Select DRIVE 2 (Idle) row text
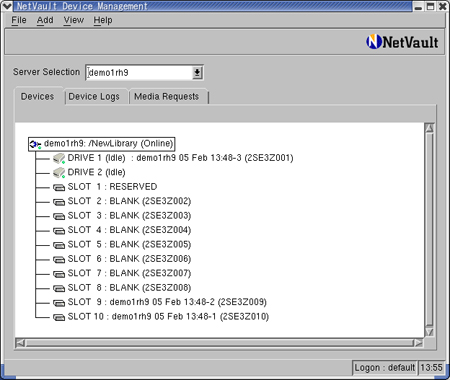Image resolution: width=450 pixels, height=380 pixels. [x=97, y=172]
